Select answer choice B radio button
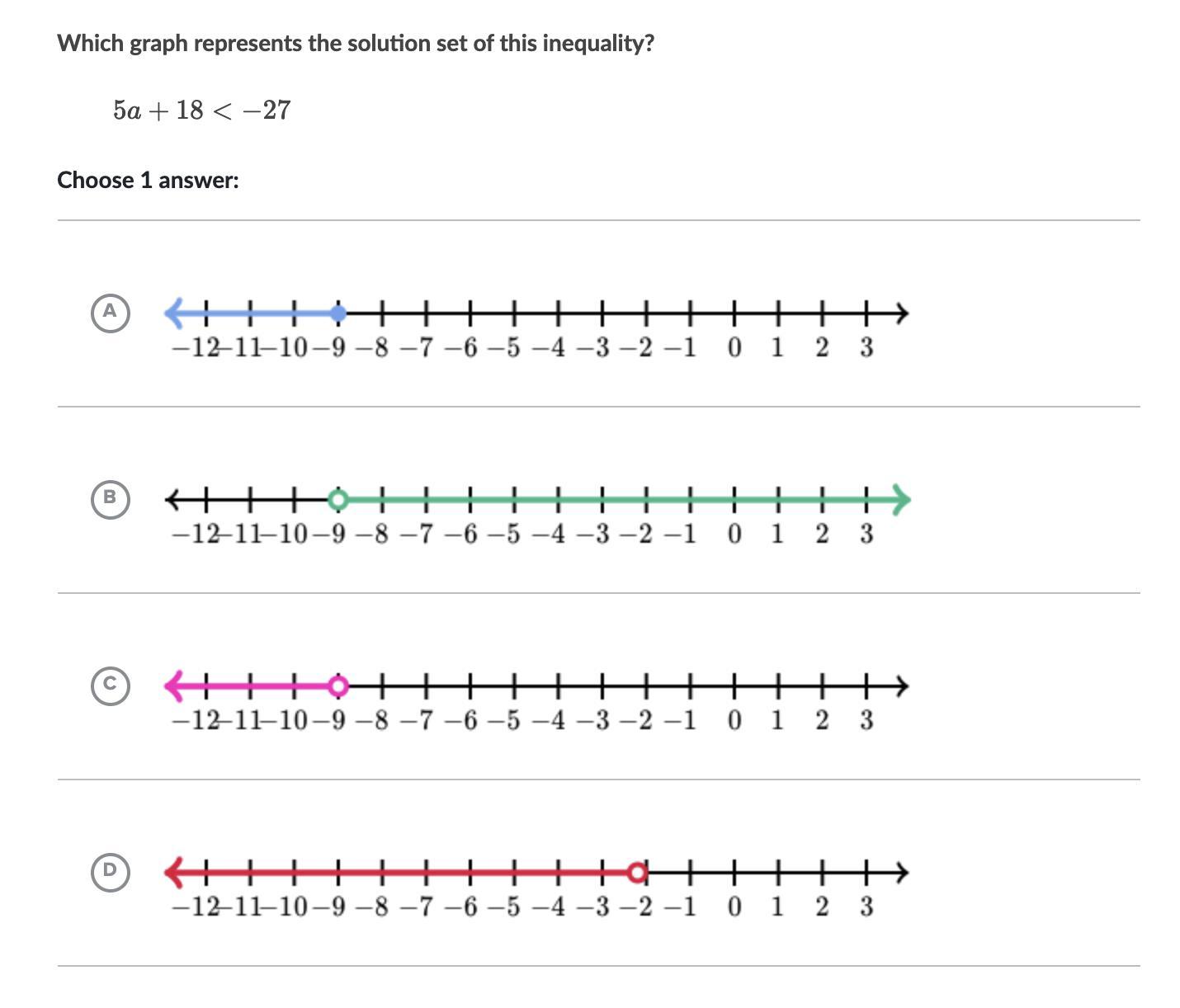The image size is (1180, 1008). pyautogui.click(x=111, y=499)
